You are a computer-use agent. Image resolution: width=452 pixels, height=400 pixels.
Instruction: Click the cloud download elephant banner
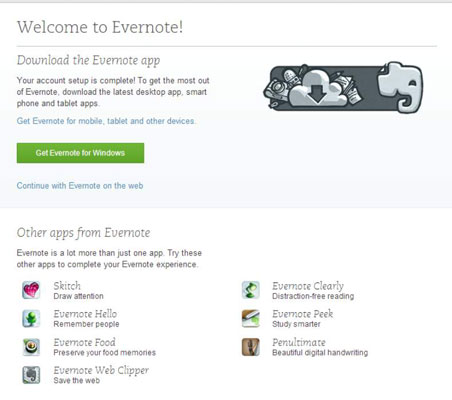[343, 87]
